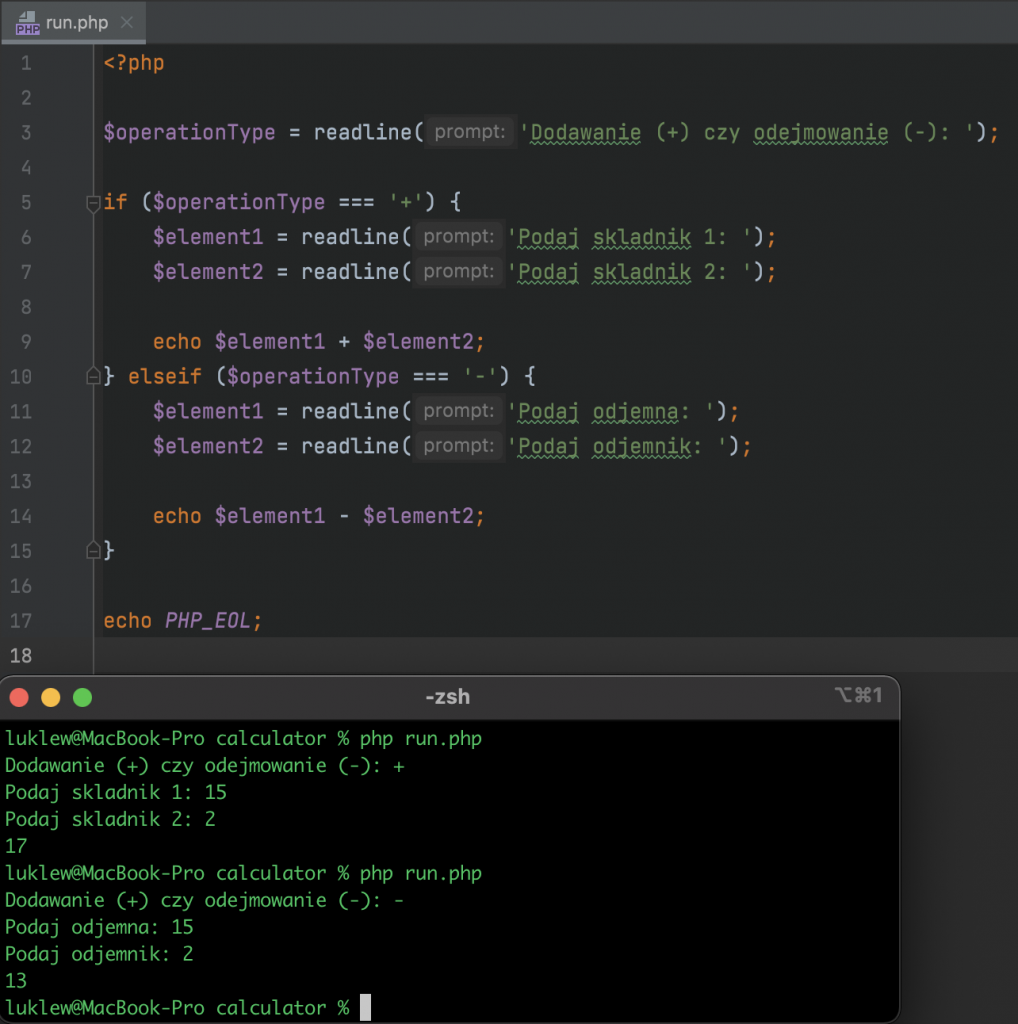Screen dimensions: 1018x1024
Task: Click $operationType variable on line 3
Action: pos(189,133)
